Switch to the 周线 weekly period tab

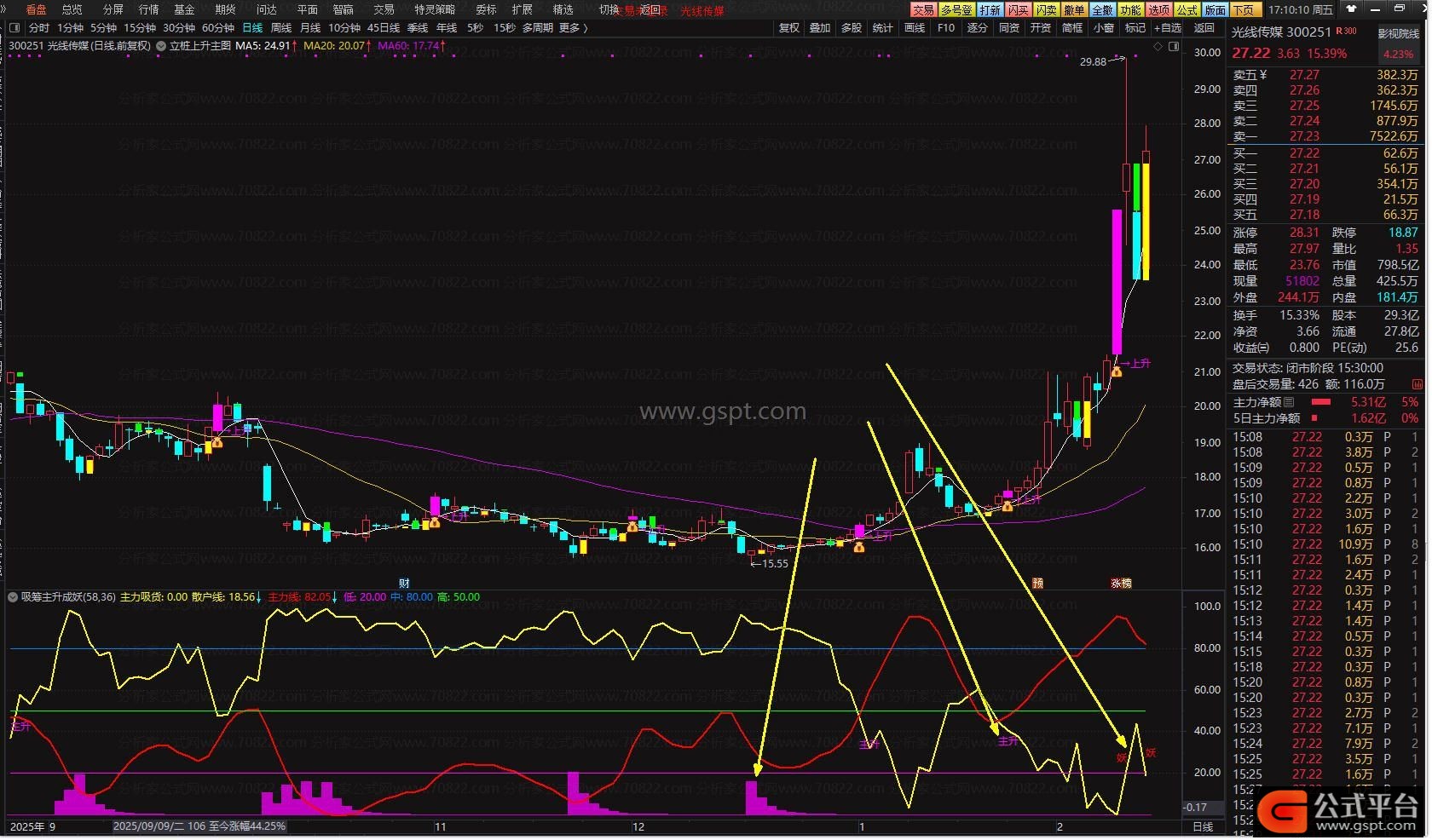pyautogui.click(x=281, y=28)
